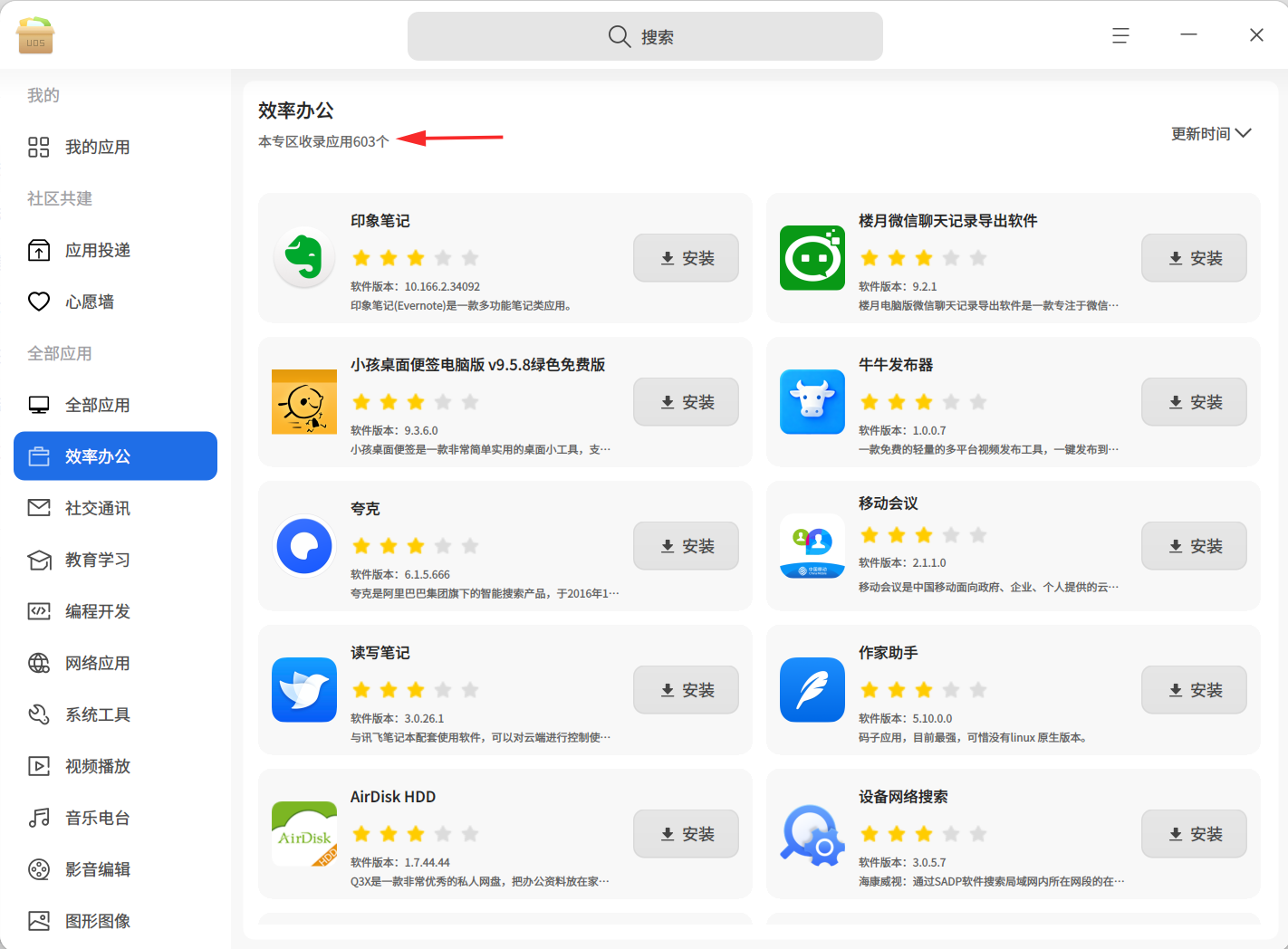Click the text 本专区收录应用603个
The height and width of the screenshot is (949, 1288).
point(323,141)
